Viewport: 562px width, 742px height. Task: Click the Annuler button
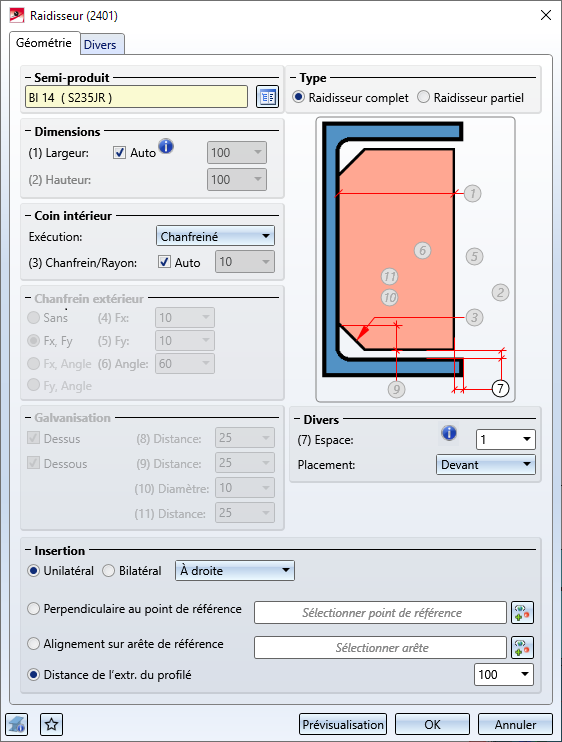[x=515, y=724]
